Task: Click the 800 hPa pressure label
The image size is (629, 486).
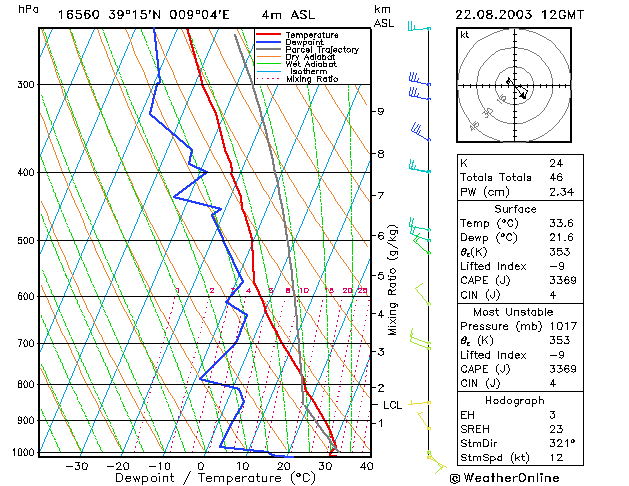Action: coord(26,384)
